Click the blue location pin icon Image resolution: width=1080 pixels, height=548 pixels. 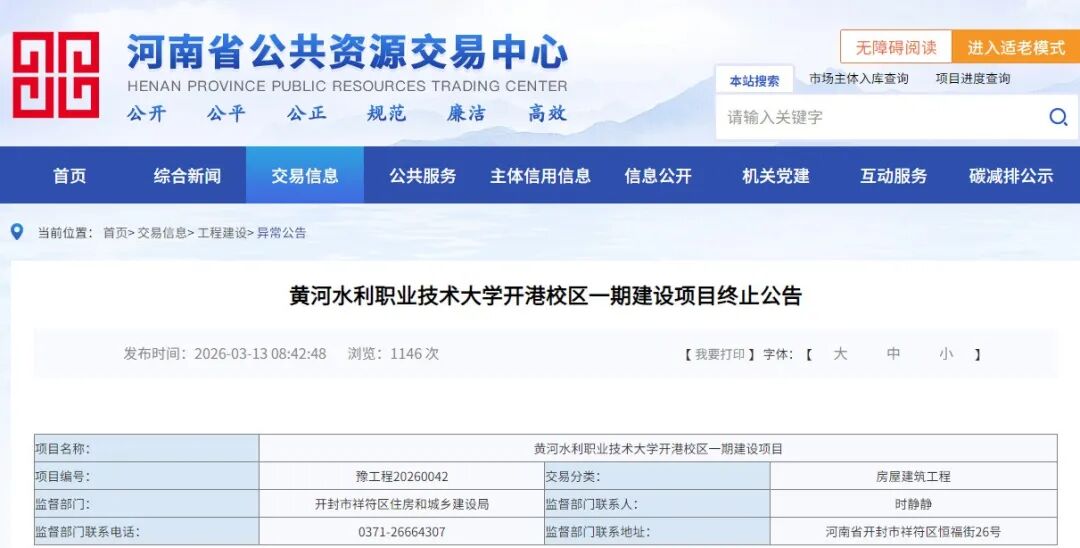point(17,232)
